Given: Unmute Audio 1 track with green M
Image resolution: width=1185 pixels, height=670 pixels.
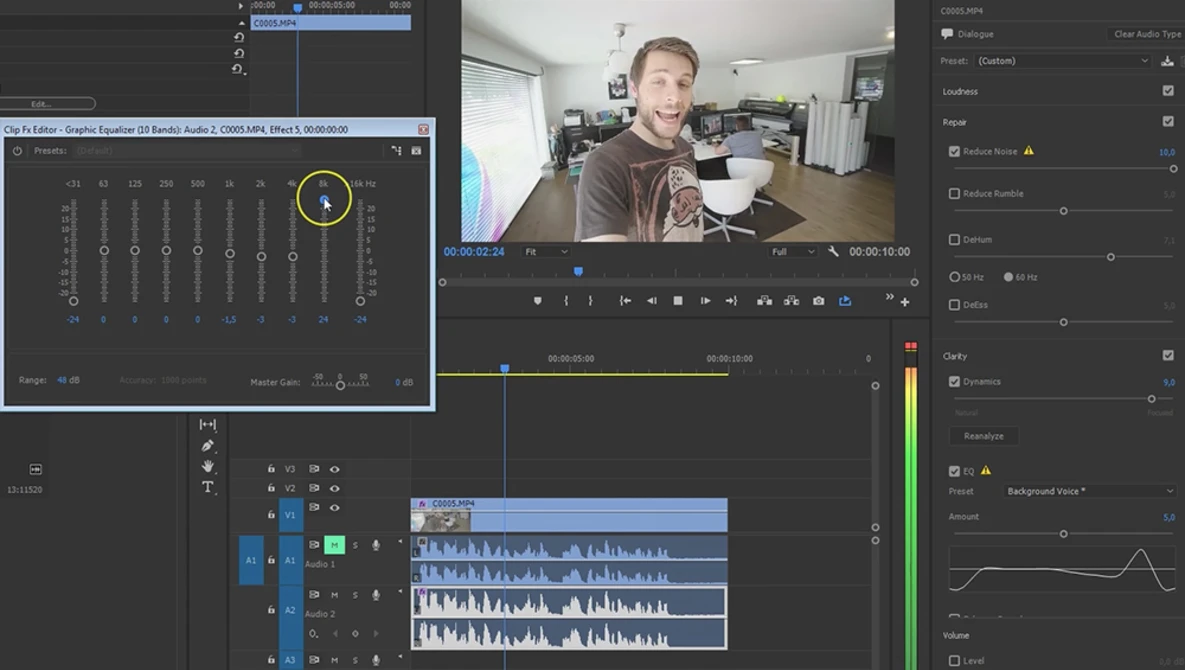Looking at the screenshot, I should [334, 545].
